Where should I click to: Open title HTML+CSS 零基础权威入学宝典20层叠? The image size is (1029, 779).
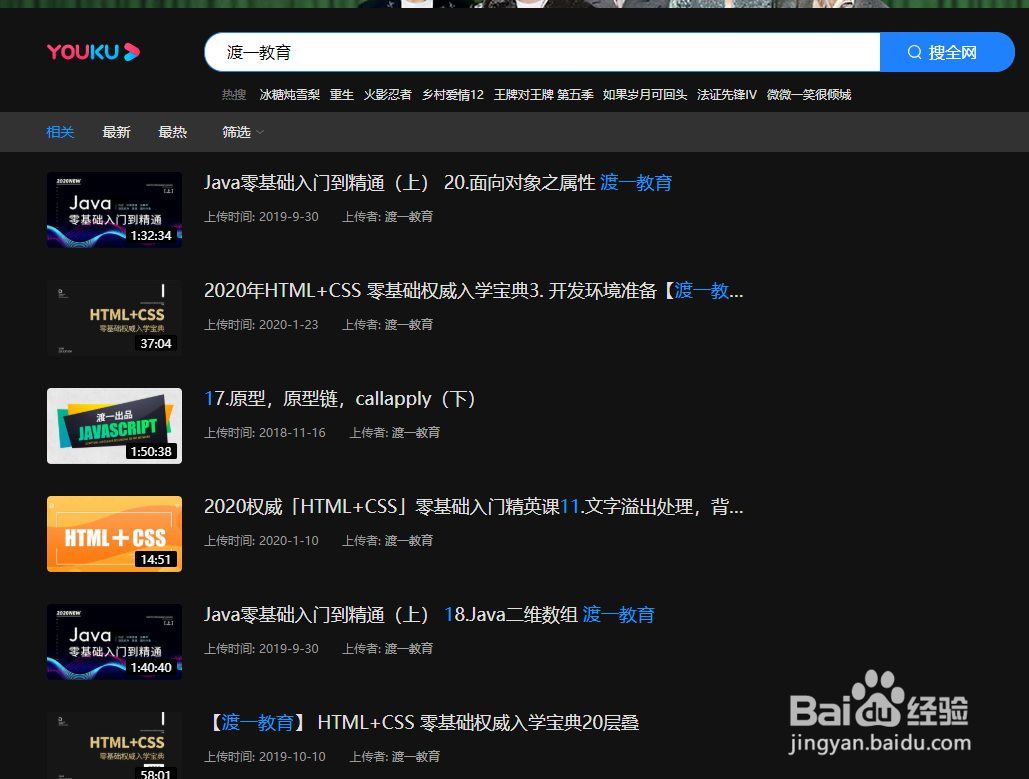[x=422, y=723]
